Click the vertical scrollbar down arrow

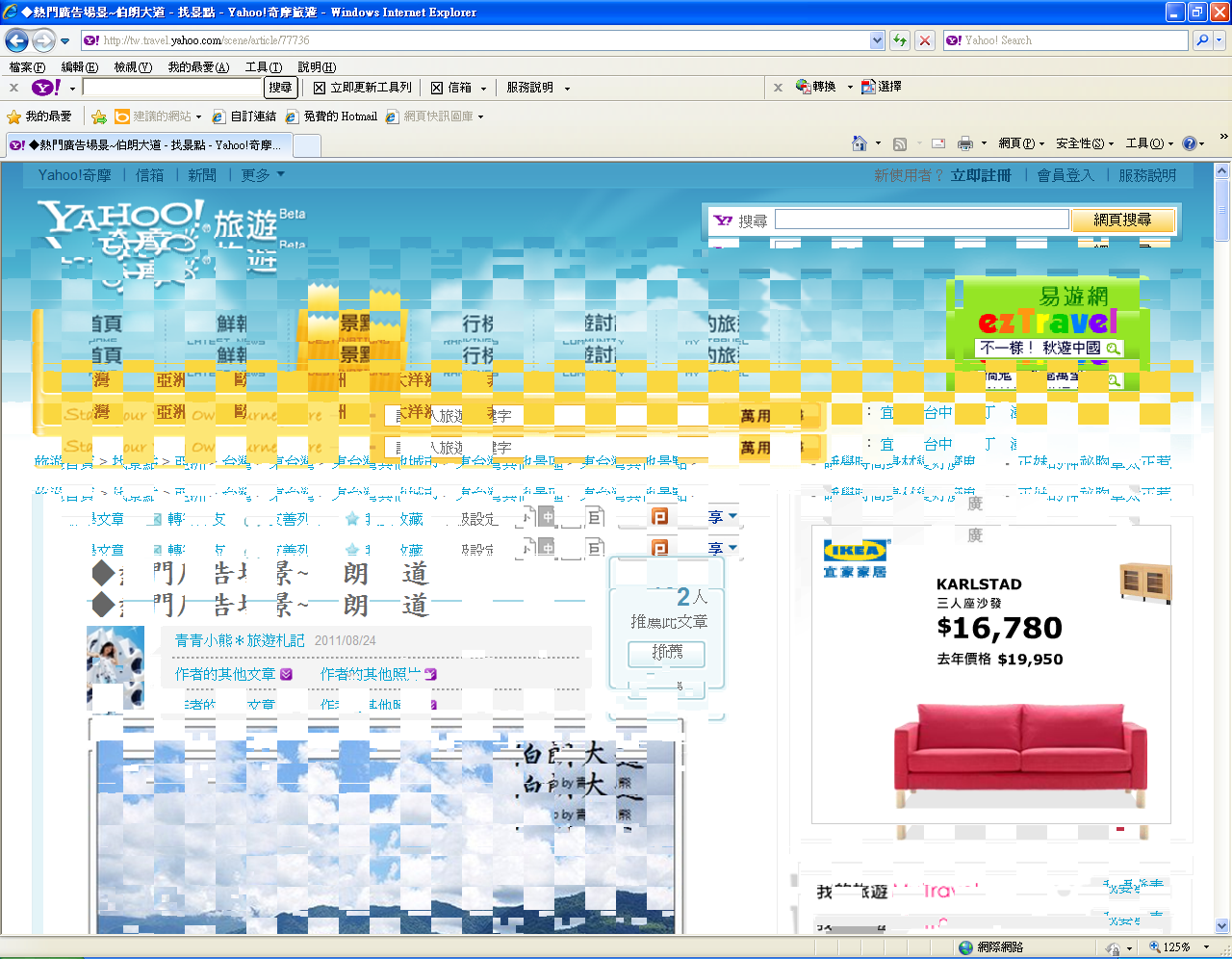(1222, 925)
